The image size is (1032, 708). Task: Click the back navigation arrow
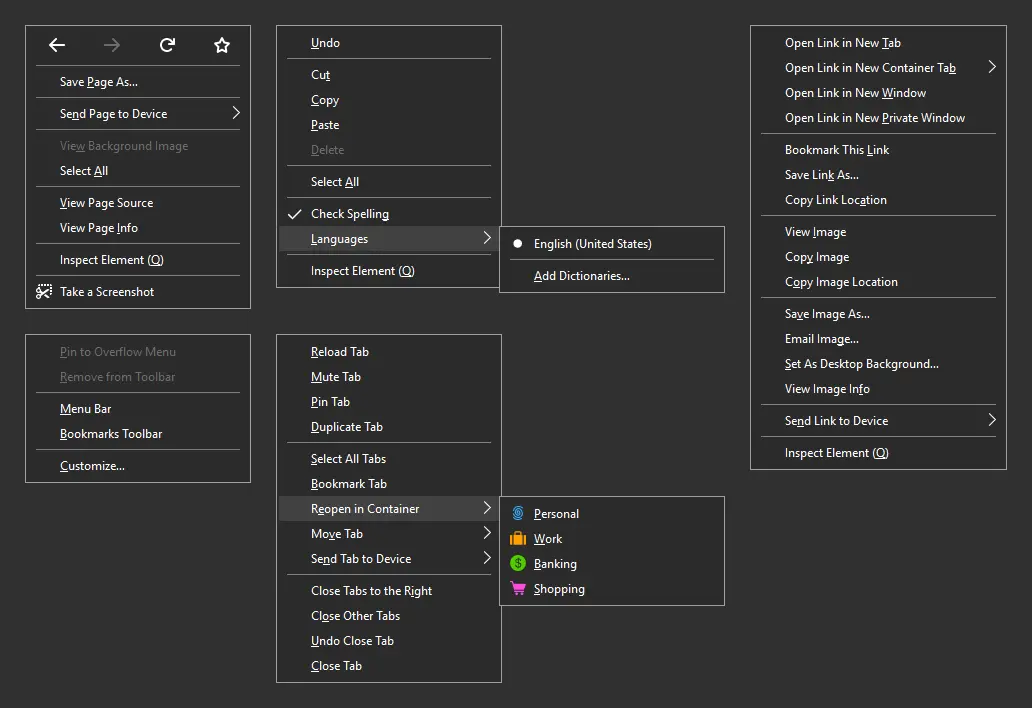[x=56, y=45]
